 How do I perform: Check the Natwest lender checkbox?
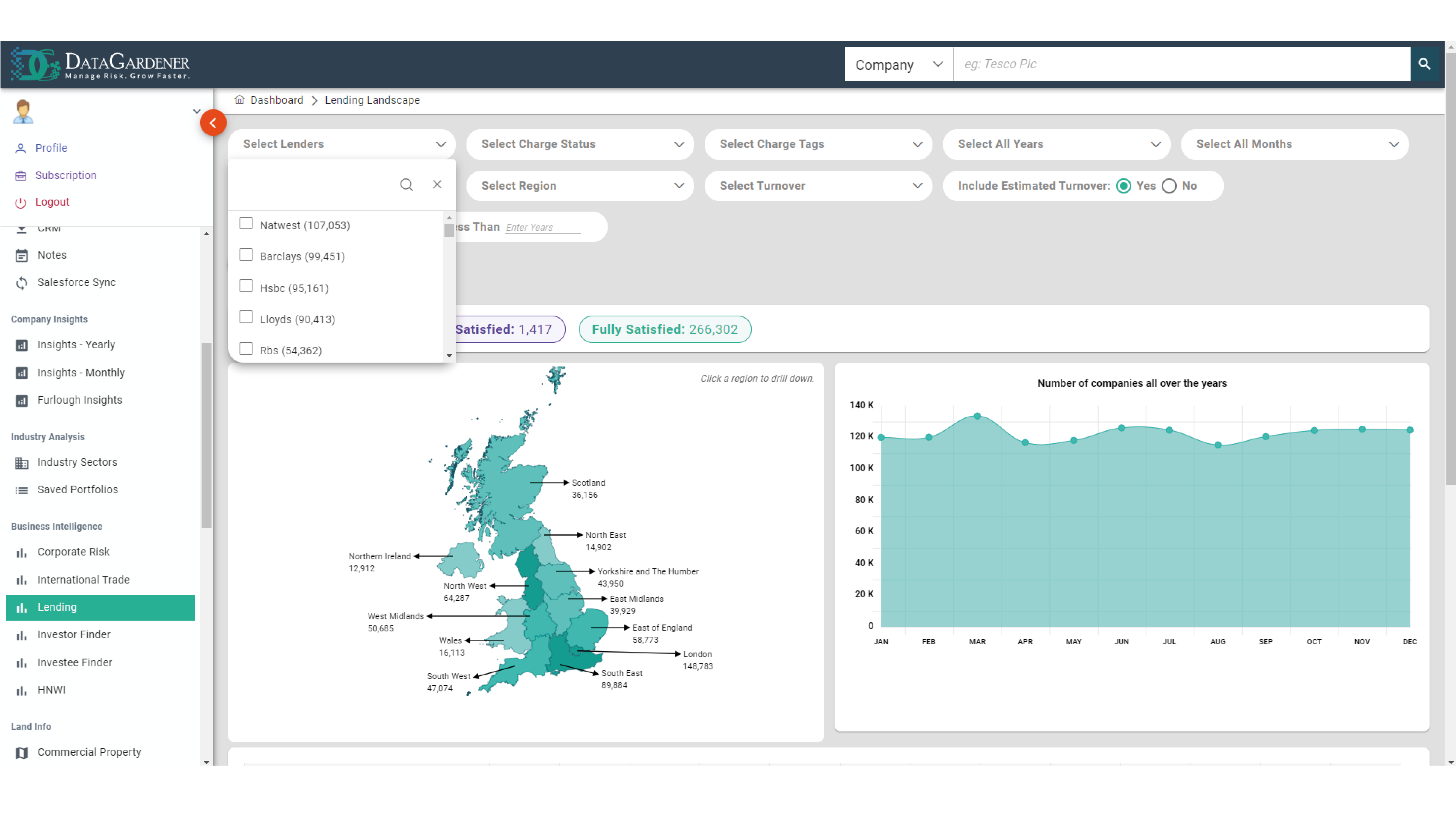coord(246,224)
